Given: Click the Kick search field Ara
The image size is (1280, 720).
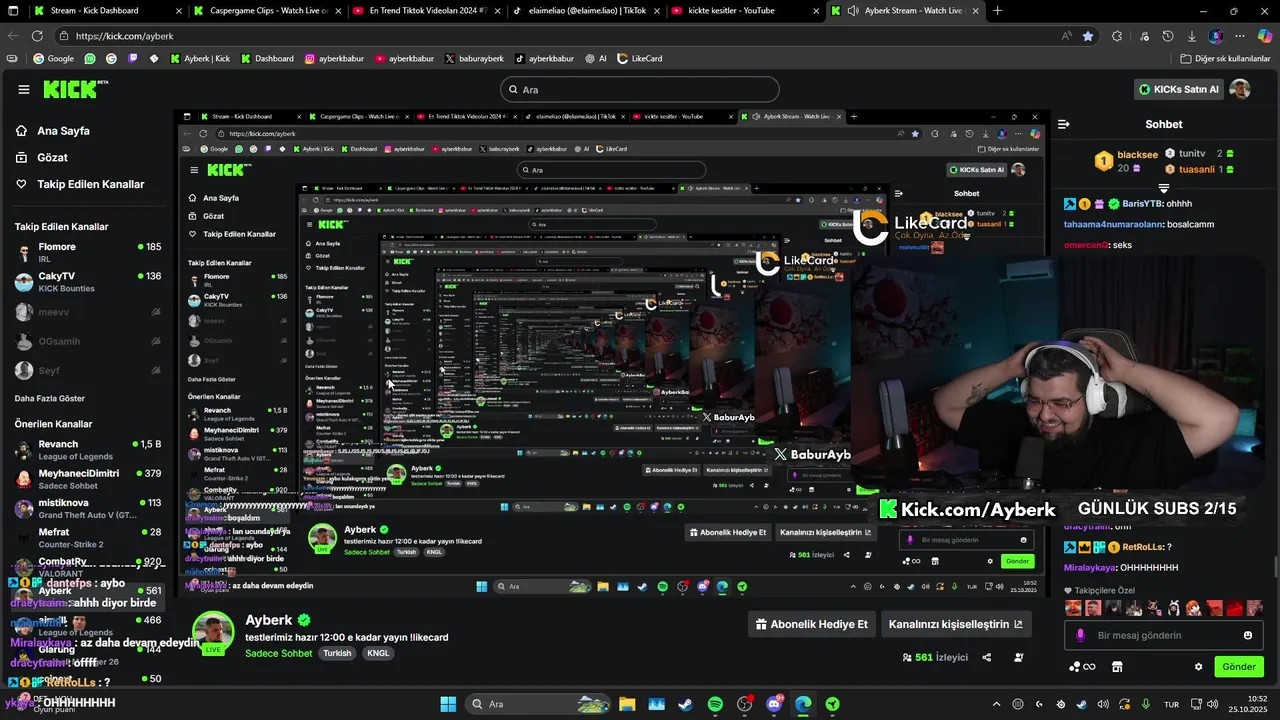Looking at the screenshot, I should point(640,89).
